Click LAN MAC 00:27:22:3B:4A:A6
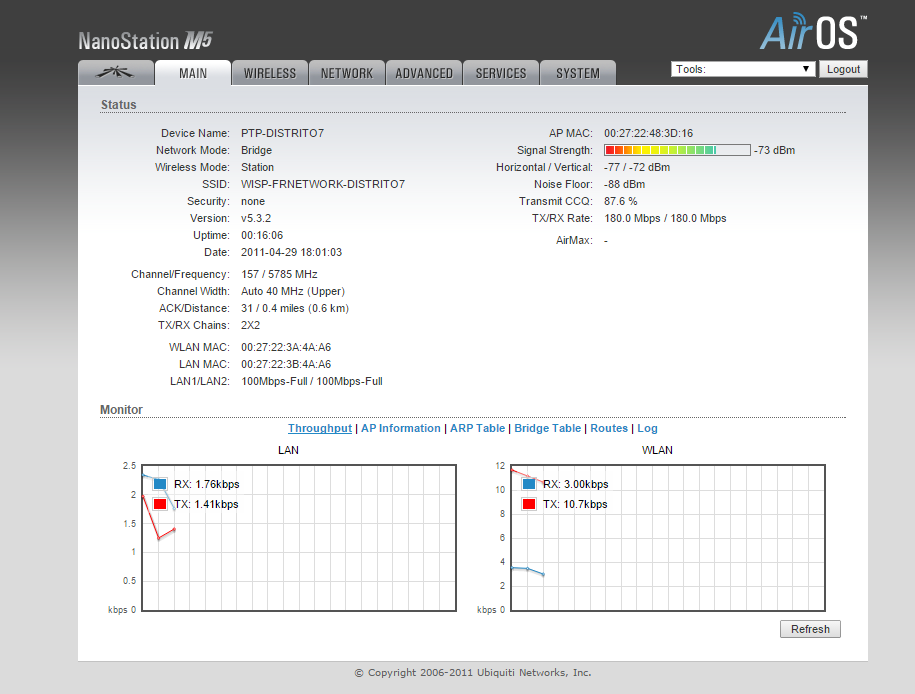This screenshot has width=915, height=694. click(286, 364)
